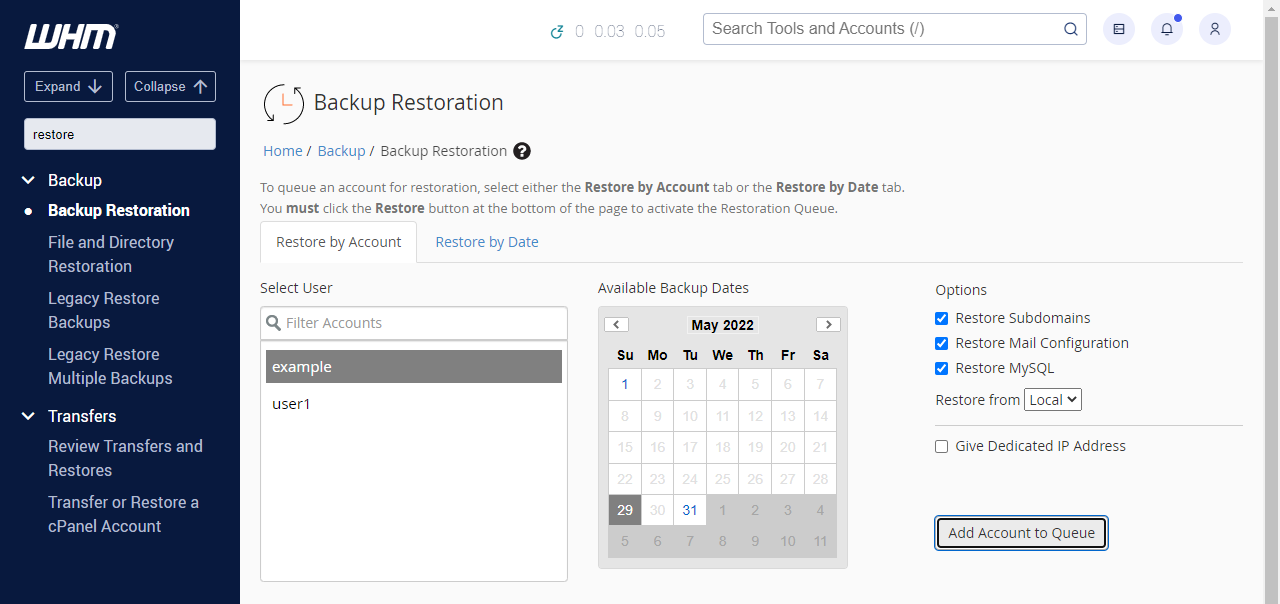Click the search magnifier in Search Tools bar
This screenshot has height=604, width=1280.
pyautogui.click(x=1070, y=29)
